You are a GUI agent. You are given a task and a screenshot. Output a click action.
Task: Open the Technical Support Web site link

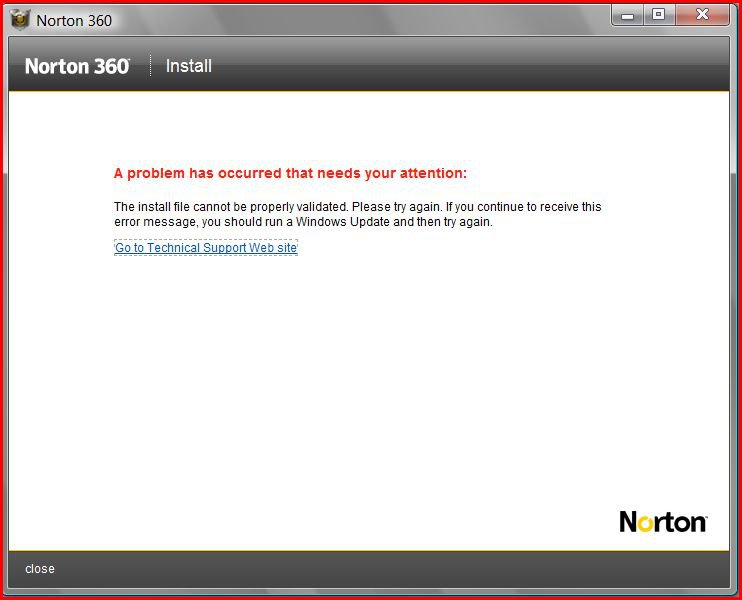click(206, 247)
